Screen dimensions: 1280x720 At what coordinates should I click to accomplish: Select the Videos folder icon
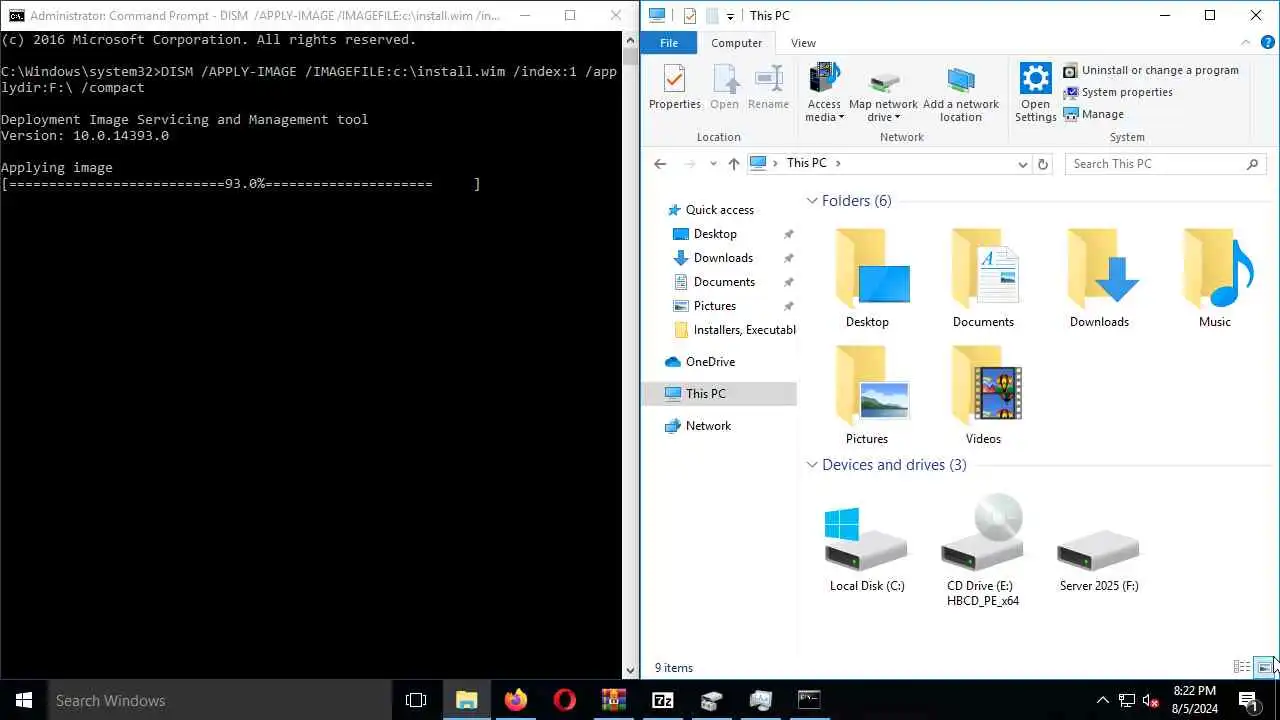click(x=983, y=395)
